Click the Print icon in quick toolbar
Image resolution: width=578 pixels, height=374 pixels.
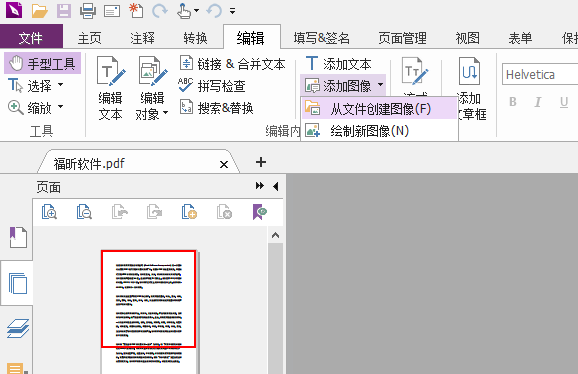[88, 11]
